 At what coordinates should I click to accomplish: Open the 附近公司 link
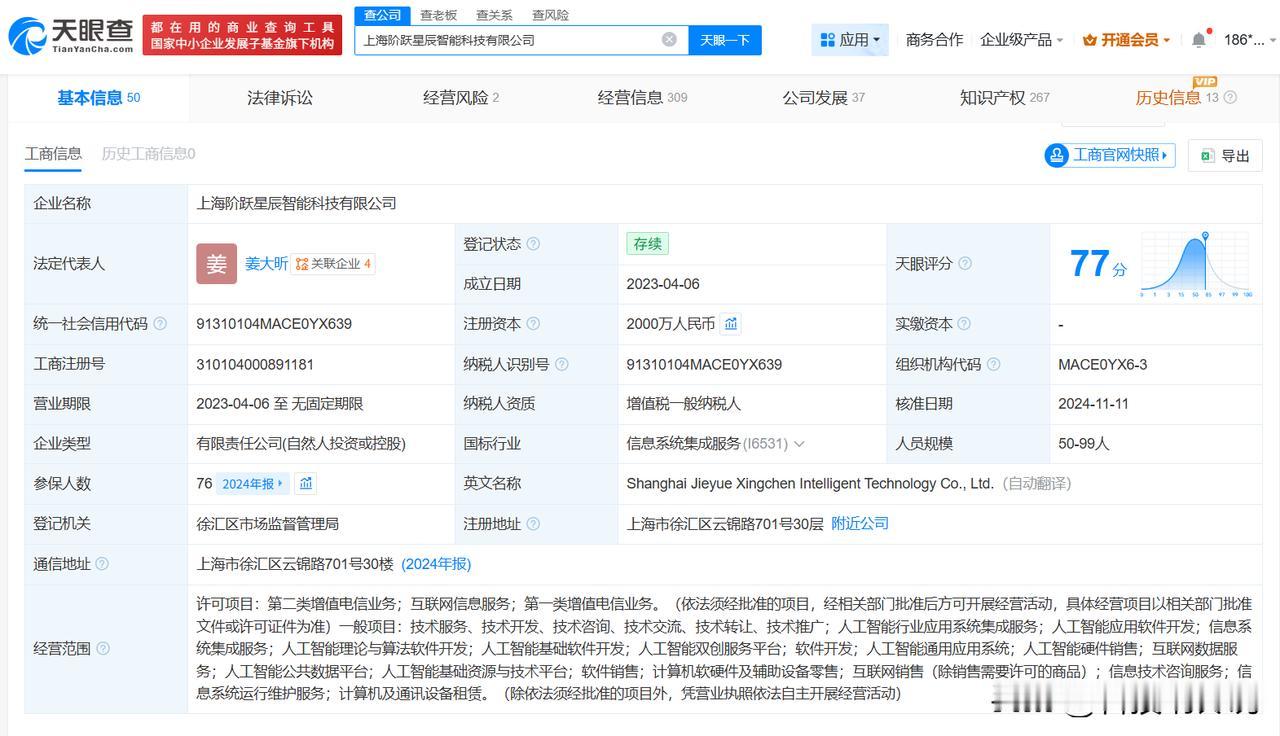pos(860,524)
